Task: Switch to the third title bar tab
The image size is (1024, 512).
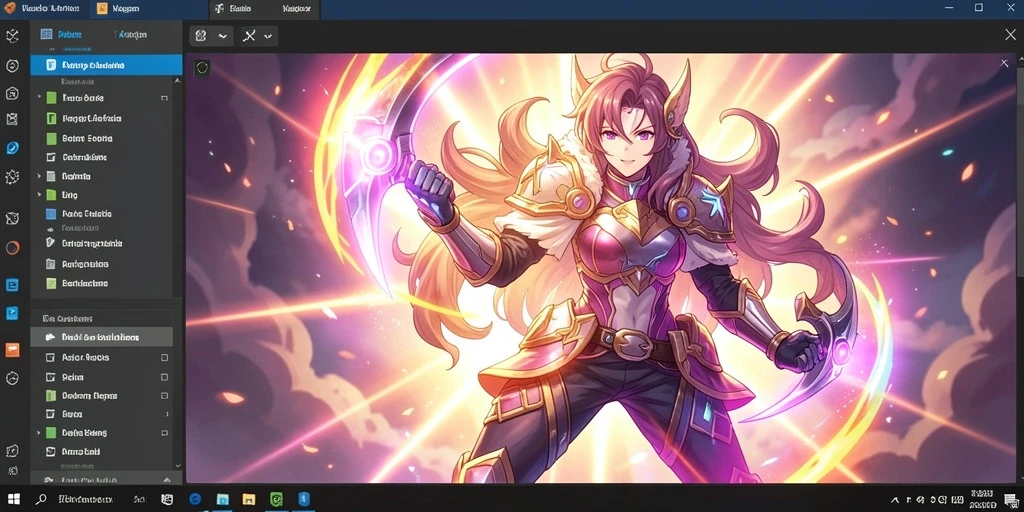Action: (264, 8)
